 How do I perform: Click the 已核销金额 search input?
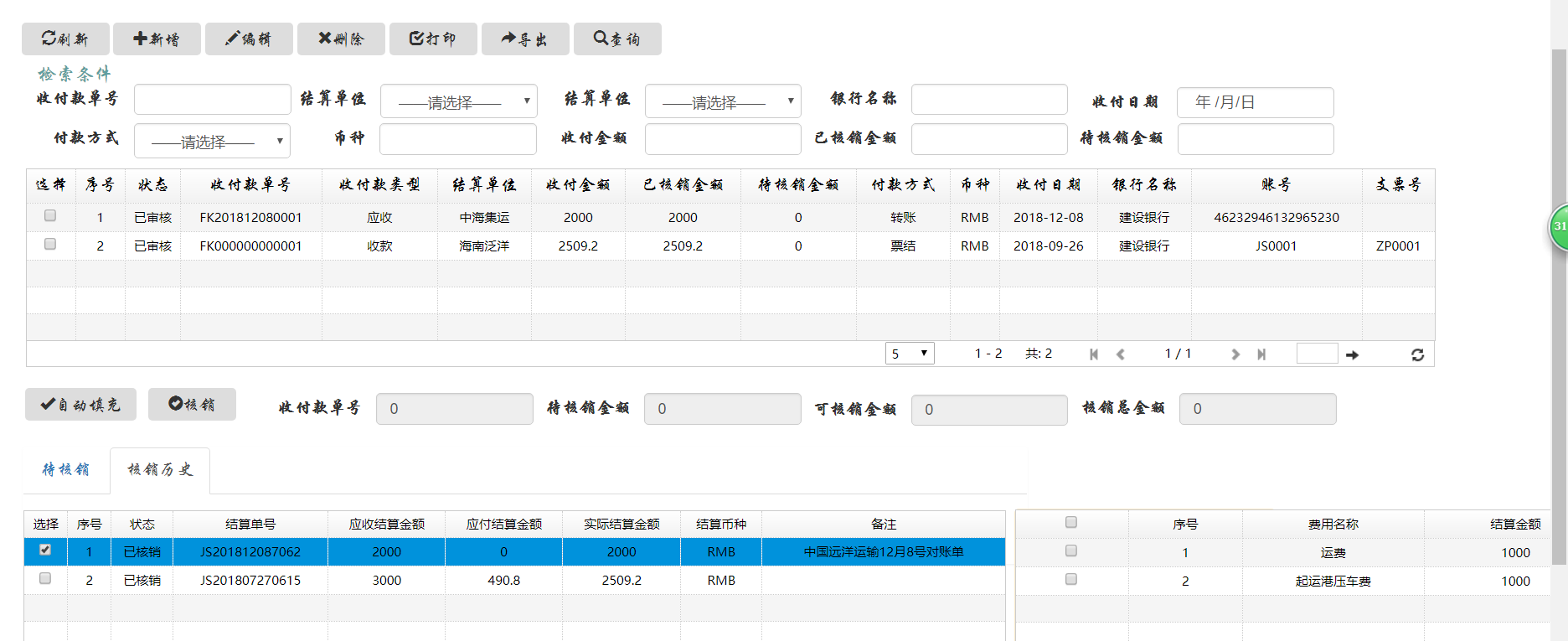click(989, 139)
